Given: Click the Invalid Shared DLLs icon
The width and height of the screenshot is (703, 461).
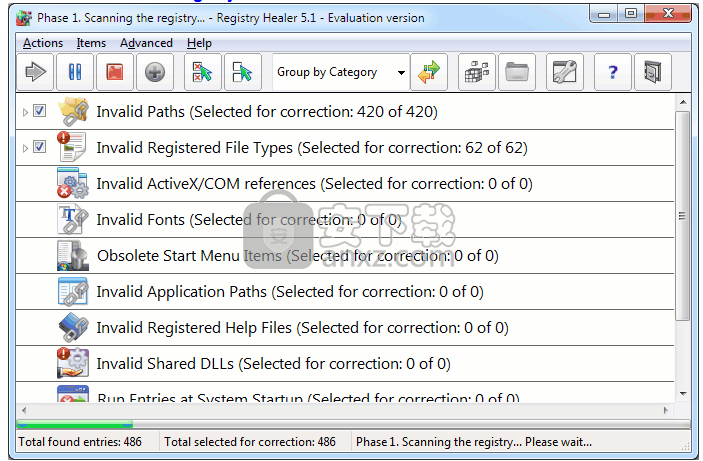Looking at the screenshot, I should point(73,363).
